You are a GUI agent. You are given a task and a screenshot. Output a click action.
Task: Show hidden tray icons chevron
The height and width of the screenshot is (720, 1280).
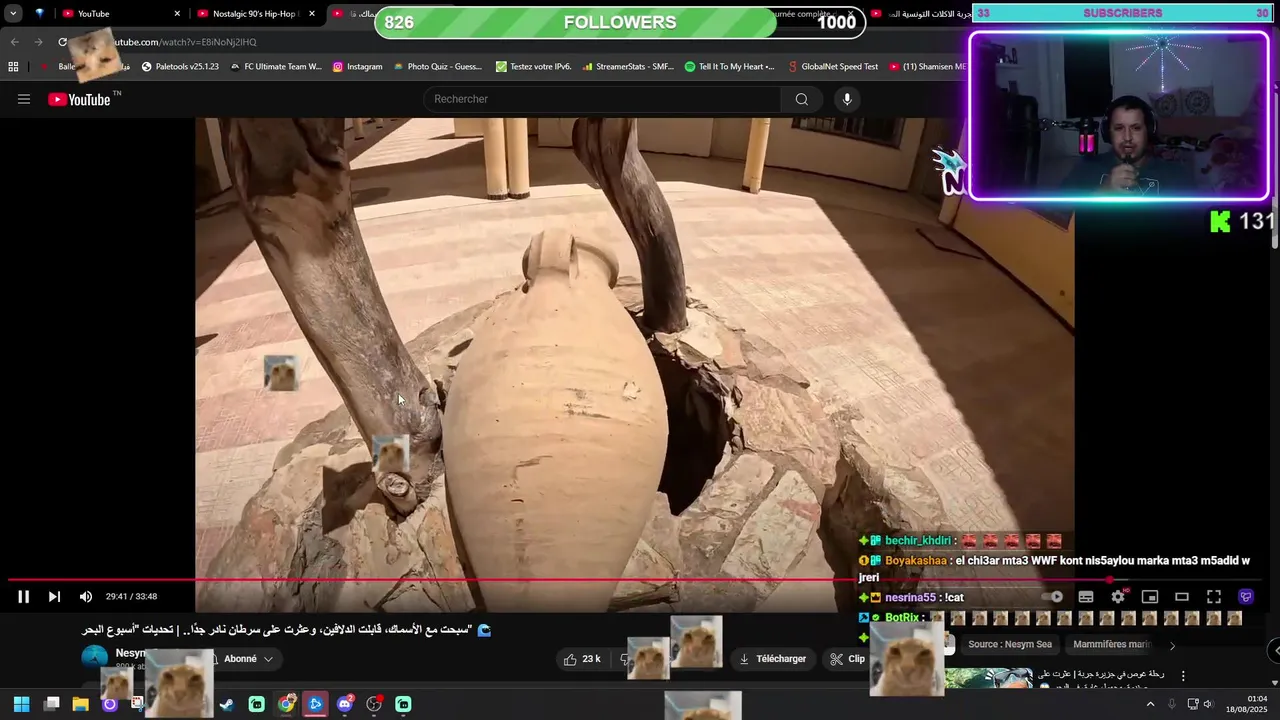1150,704
